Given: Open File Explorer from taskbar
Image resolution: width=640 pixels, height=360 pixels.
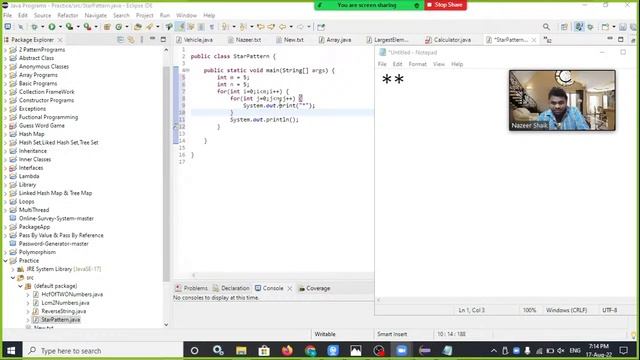Looking at the screenshot, I should (241, 351).
